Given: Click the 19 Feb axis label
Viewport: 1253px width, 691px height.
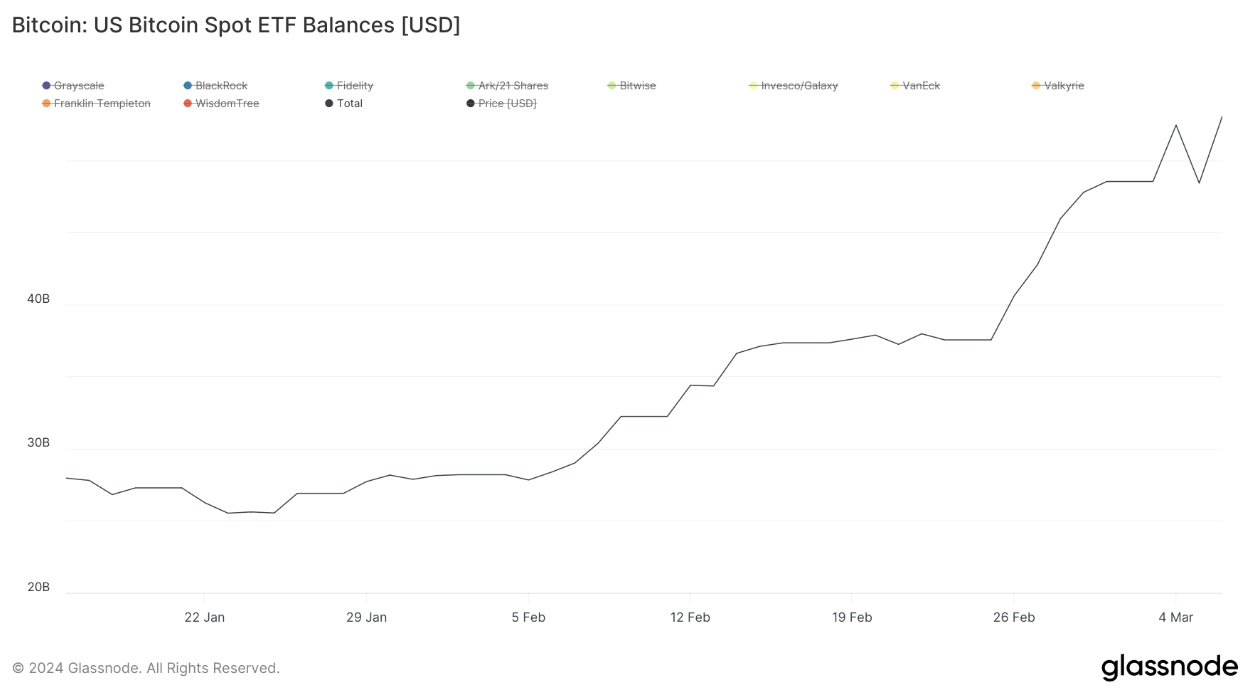Looking at the screenshot, I should point(852,617).
